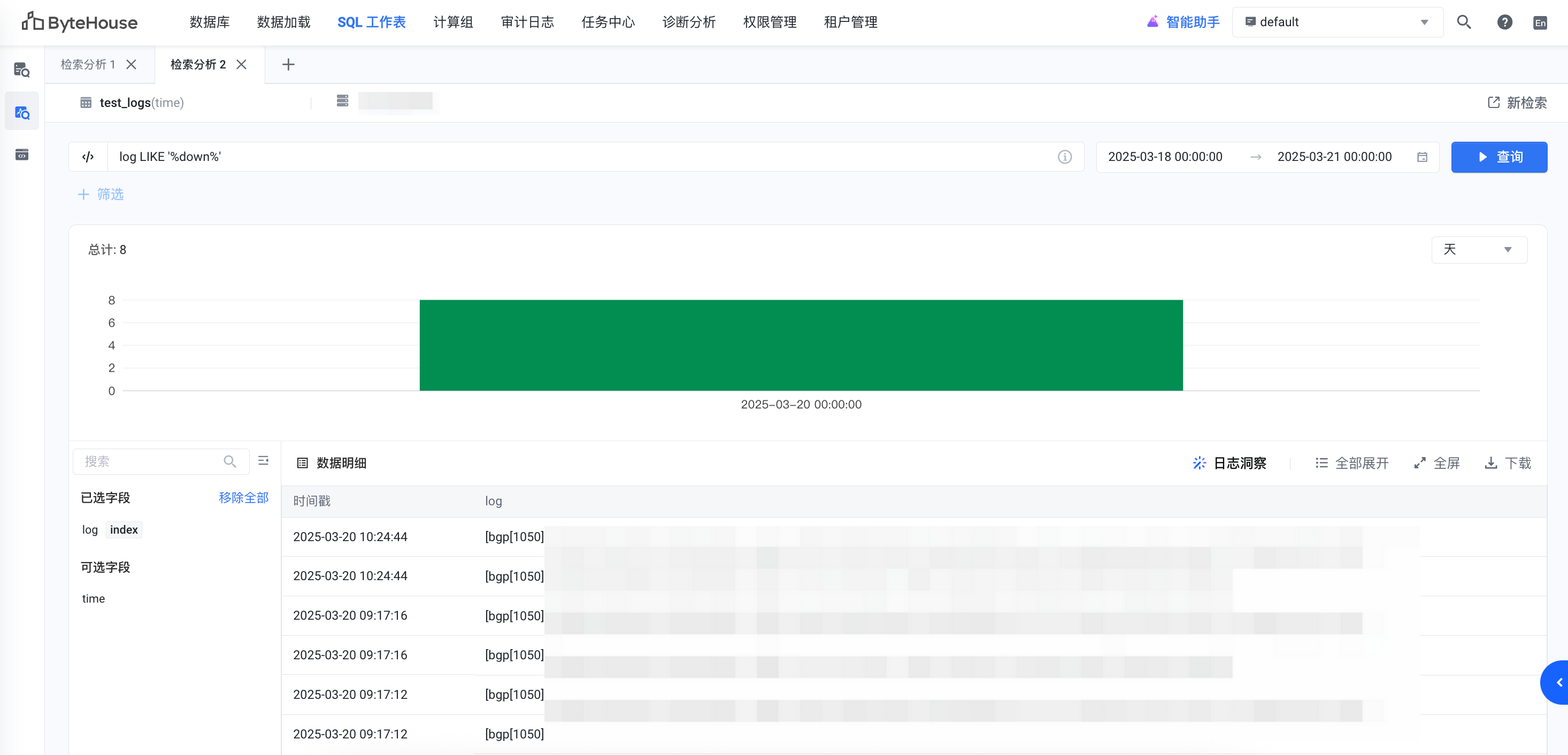Download results with the 下载 button
Screen dimensions: 1568x755
click(x=1508, y=463)
